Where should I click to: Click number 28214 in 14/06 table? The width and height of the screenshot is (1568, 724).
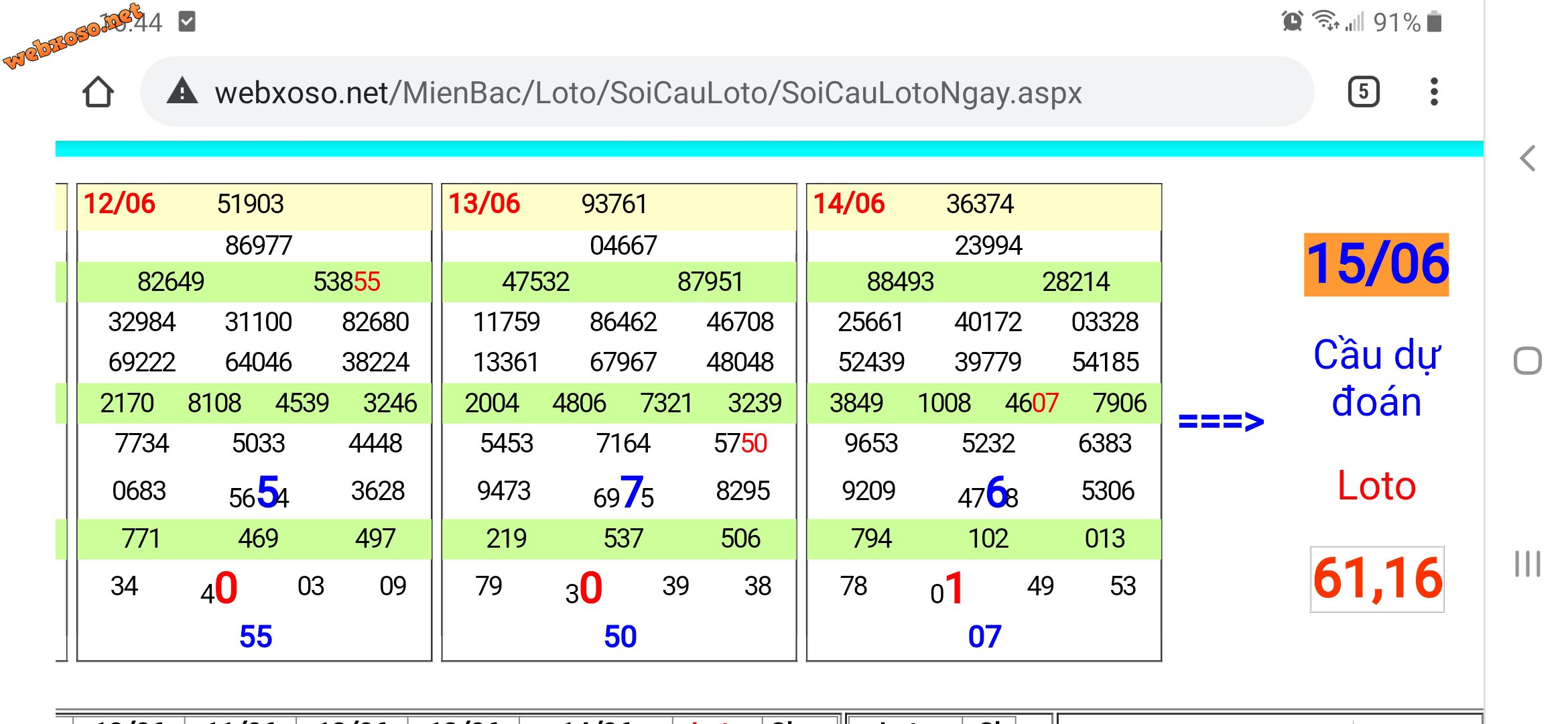pyautogui.click(x=1076, y=282)
